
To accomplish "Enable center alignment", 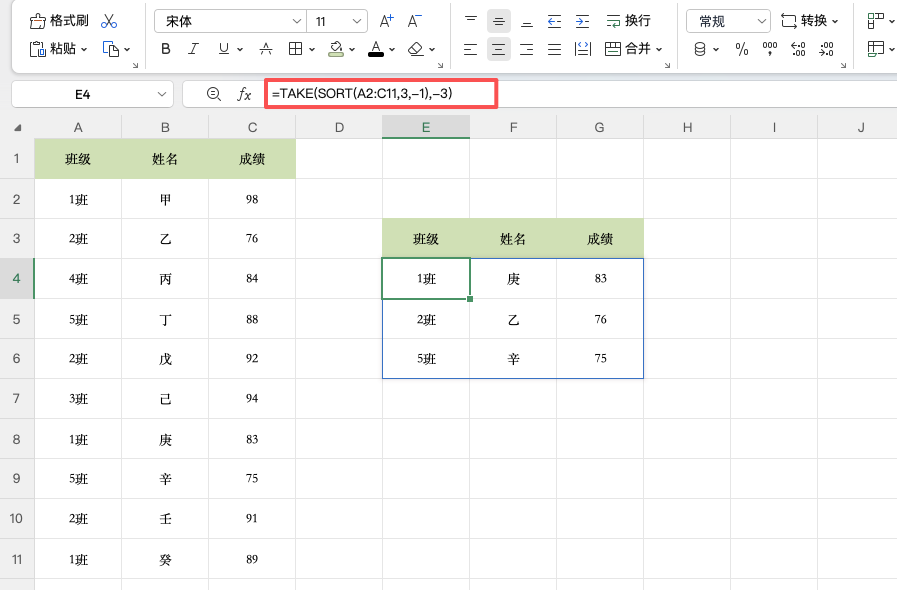I will point(500,48).
